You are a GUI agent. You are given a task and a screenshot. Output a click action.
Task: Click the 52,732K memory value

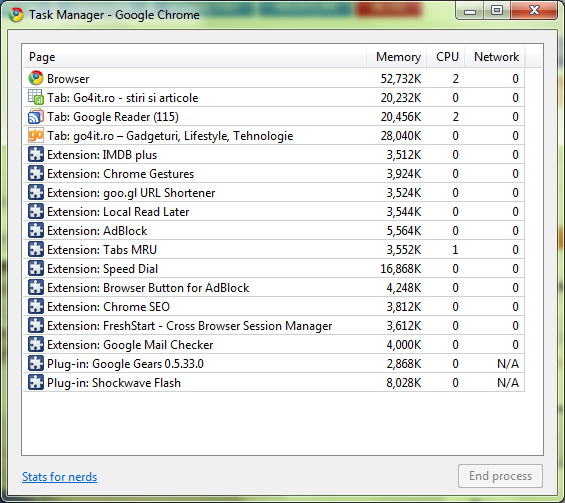[x=401, y=79]
